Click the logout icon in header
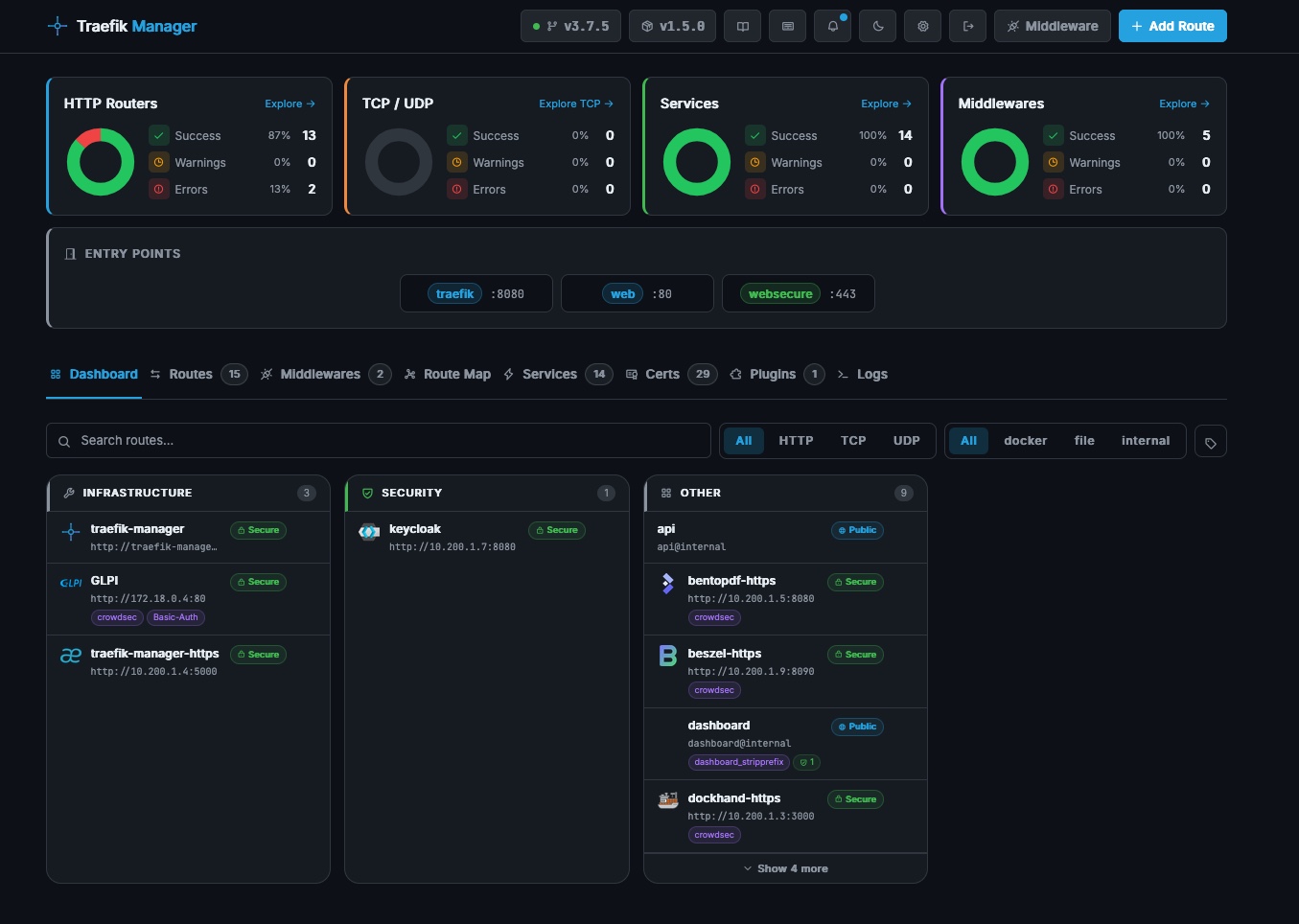 tap(968, 26)
